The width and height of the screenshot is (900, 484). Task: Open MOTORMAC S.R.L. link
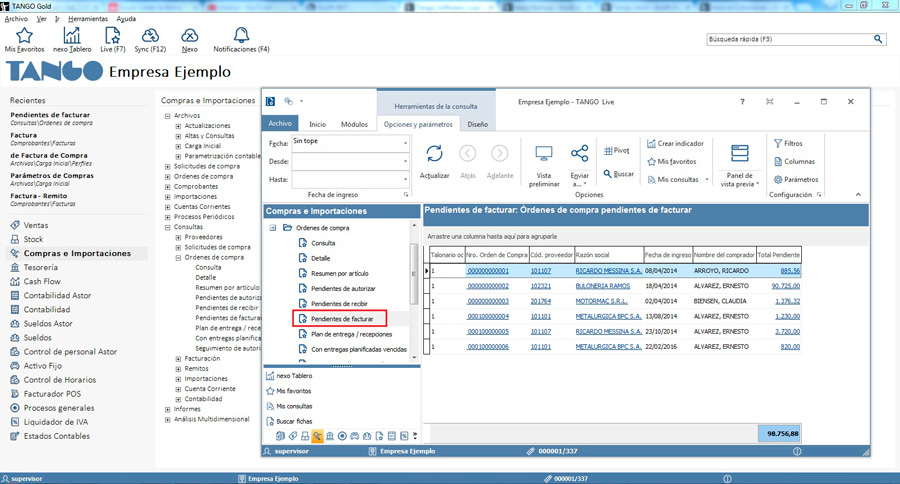pyautogui.click(x=602, y=301)
